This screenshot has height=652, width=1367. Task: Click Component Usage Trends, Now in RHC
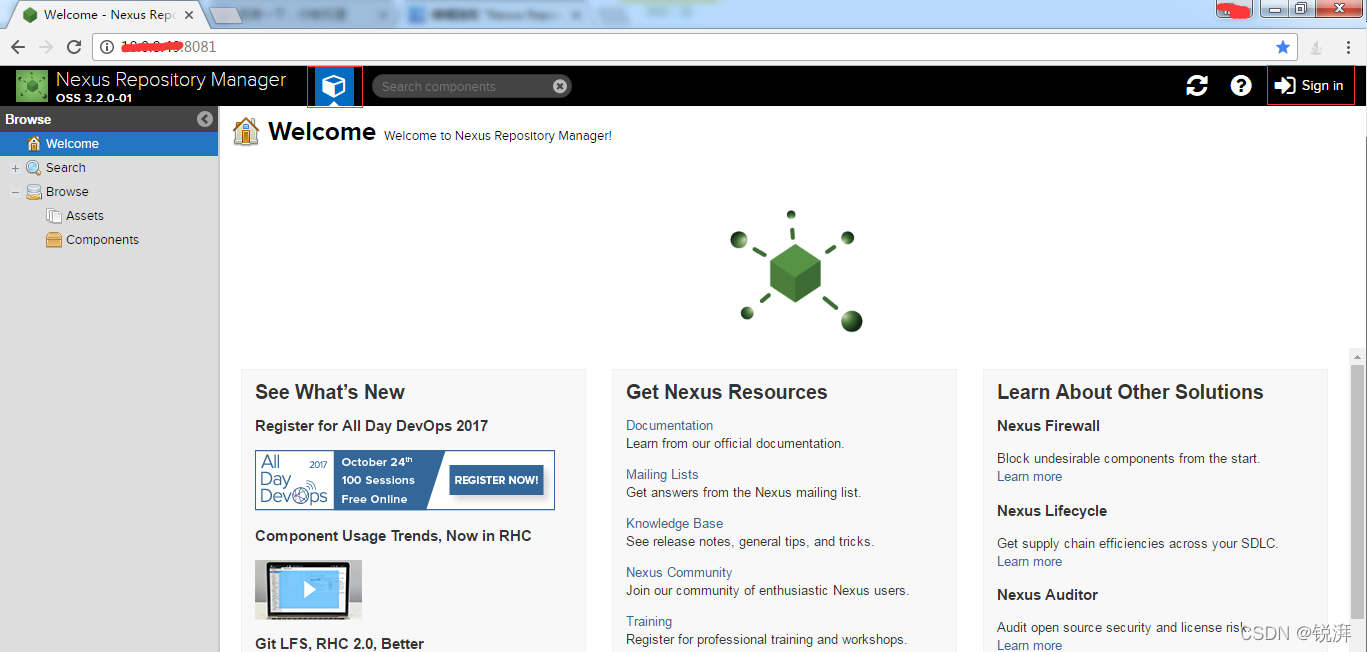393,536
